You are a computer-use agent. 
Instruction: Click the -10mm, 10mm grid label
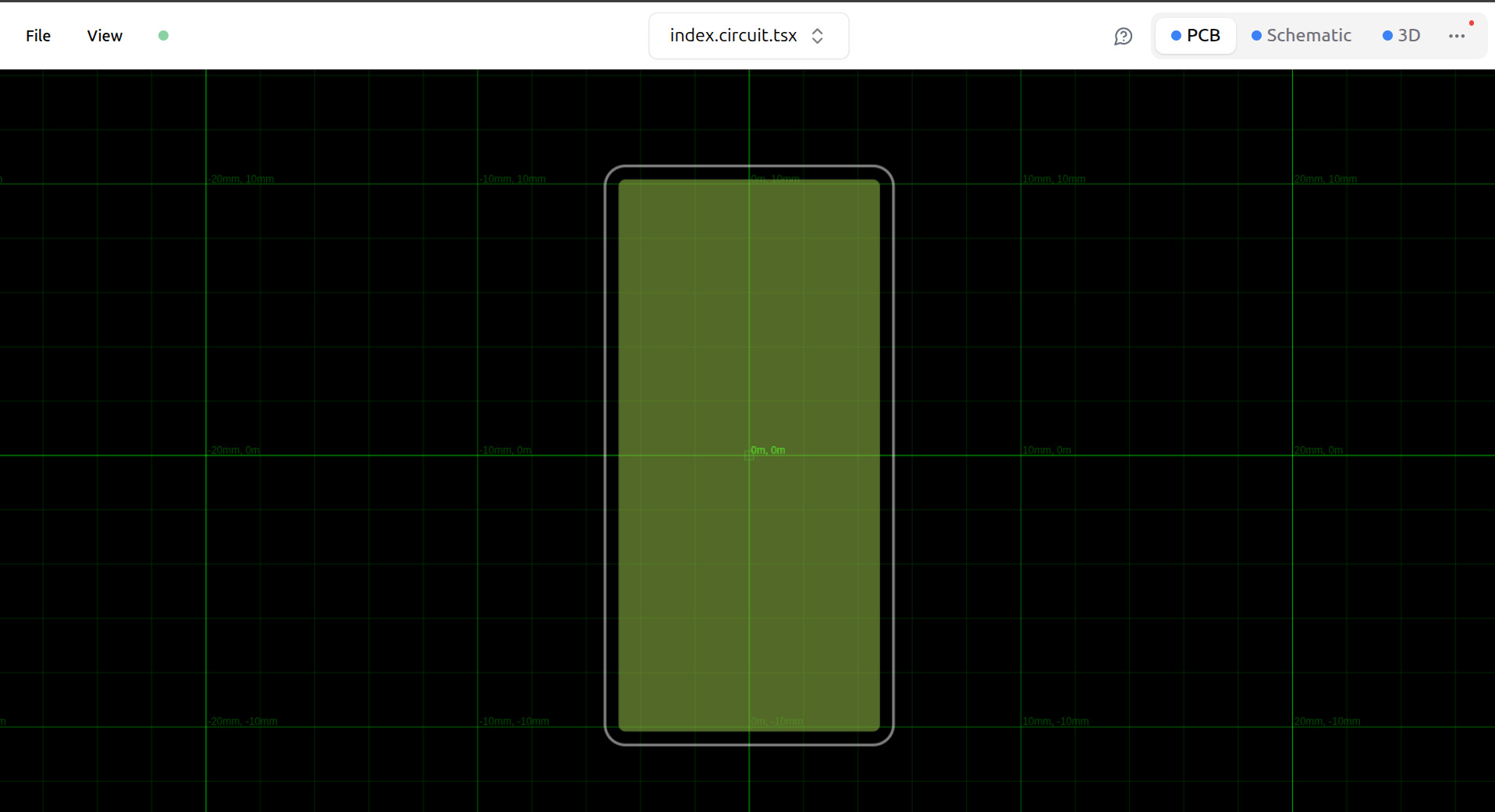tap(513, 179)
